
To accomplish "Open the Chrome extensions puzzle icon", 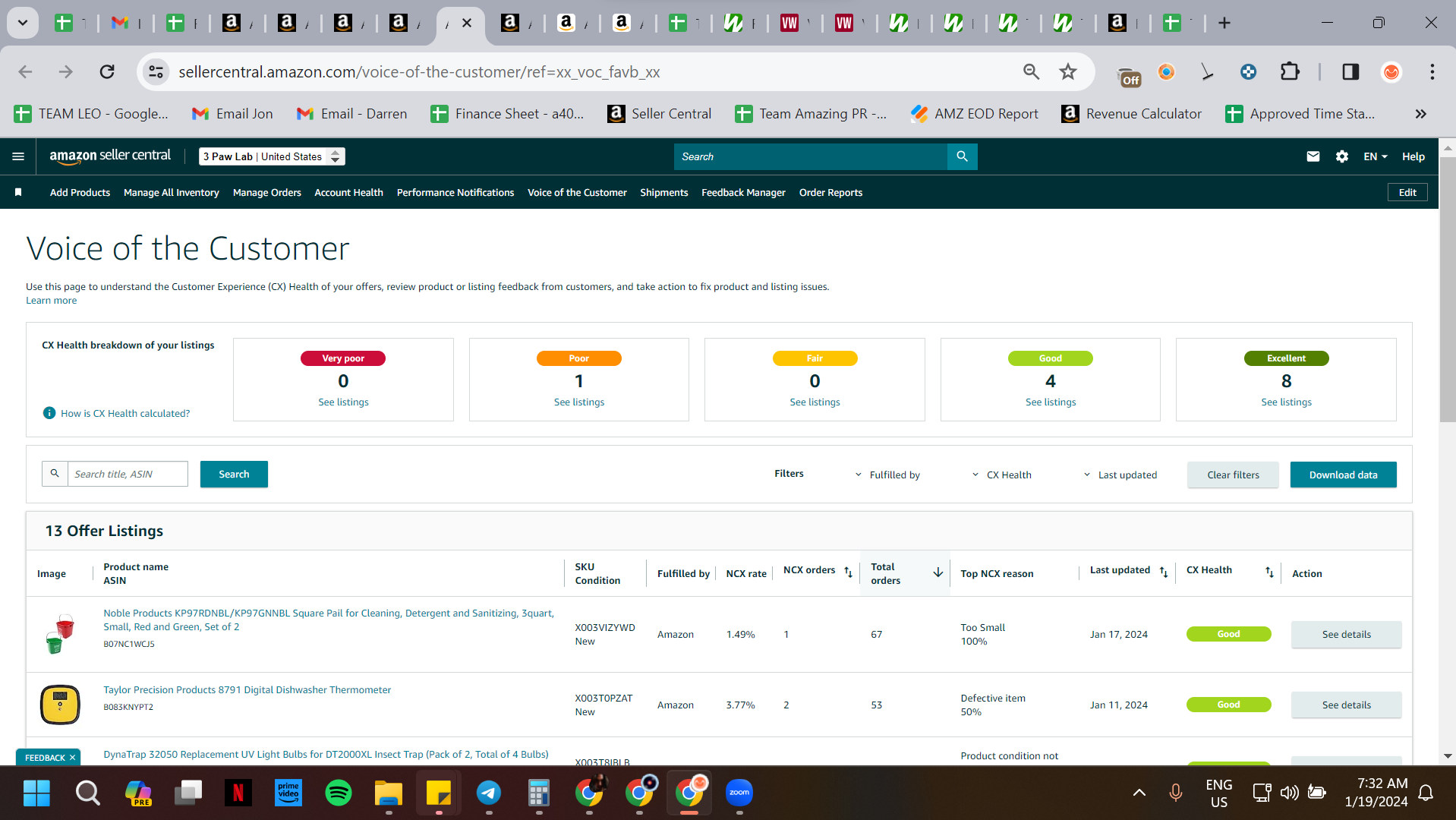I will [x=1290, y=72].
